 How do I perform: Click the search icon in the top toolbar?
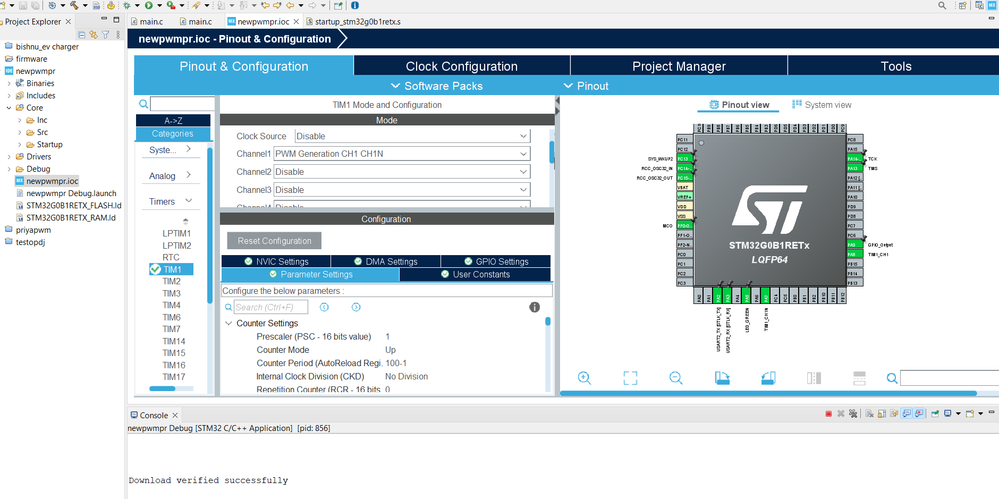(942, 5)
